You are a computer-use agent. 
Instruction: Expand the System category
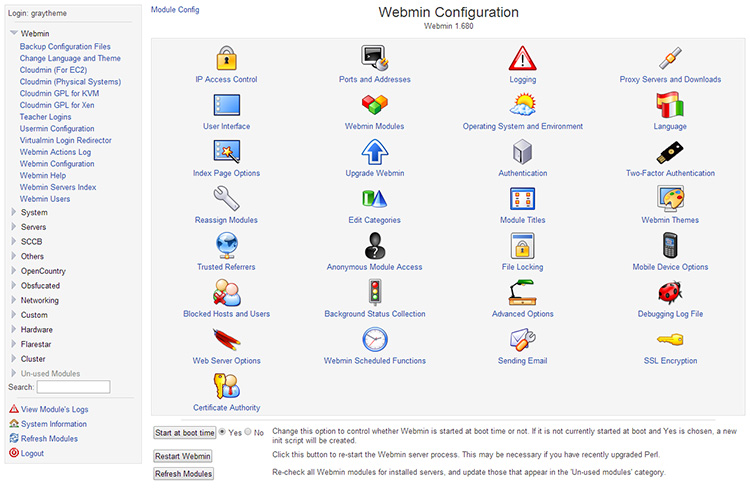pos(14,212)
